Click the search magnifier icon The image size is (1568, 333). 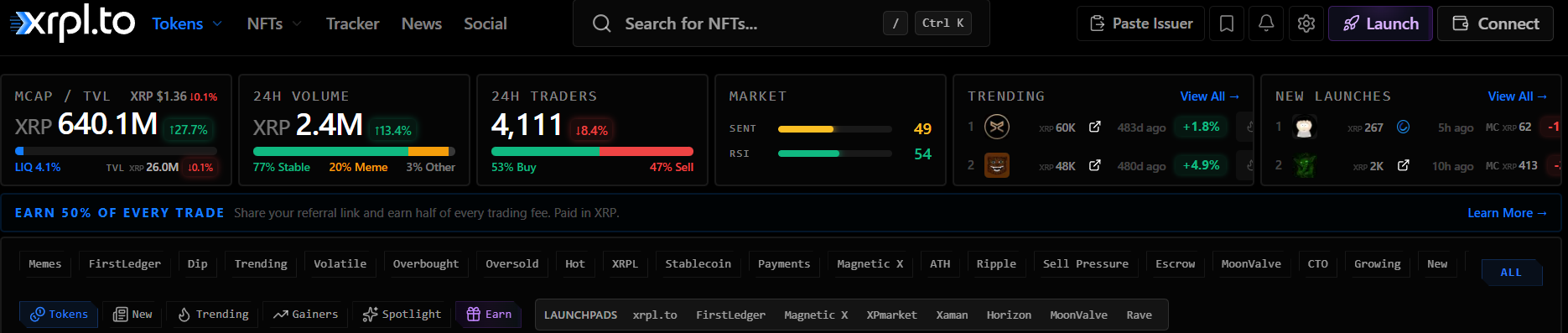(601, 23)
